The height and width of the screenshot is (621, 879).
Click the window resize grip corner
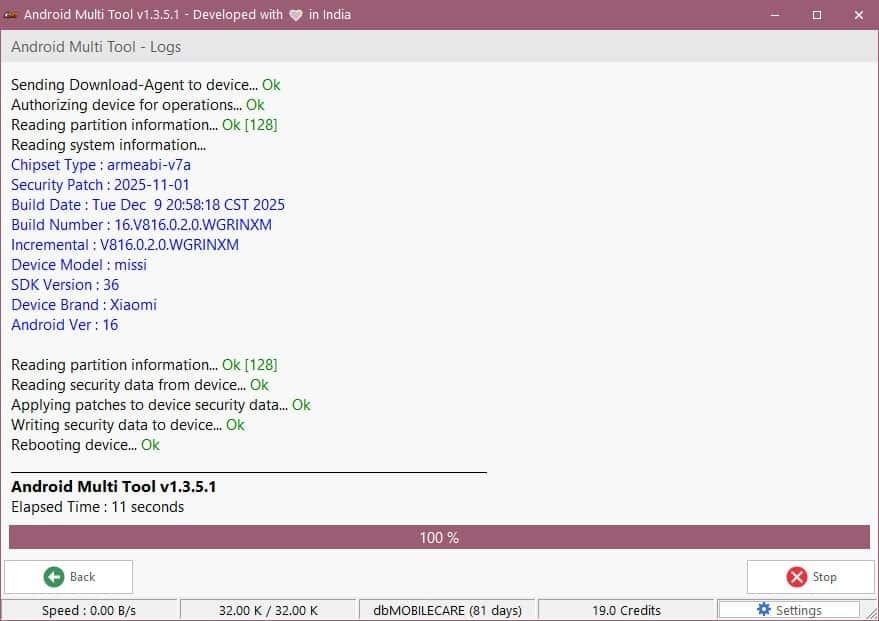(x=871, y=613)
